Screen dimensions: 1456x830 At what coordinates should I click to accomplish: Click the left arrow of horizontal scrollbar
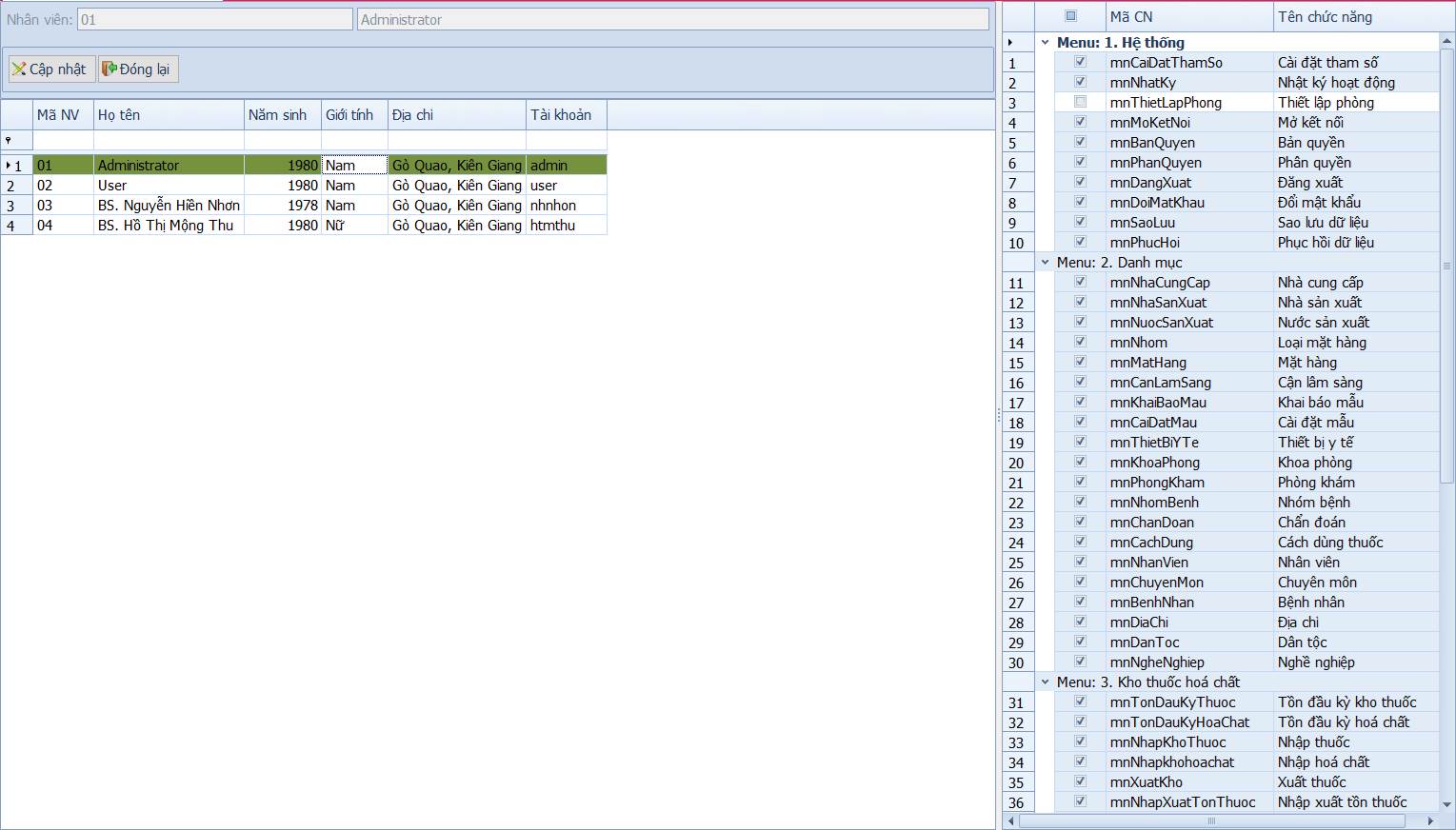tap(1009, 820)
